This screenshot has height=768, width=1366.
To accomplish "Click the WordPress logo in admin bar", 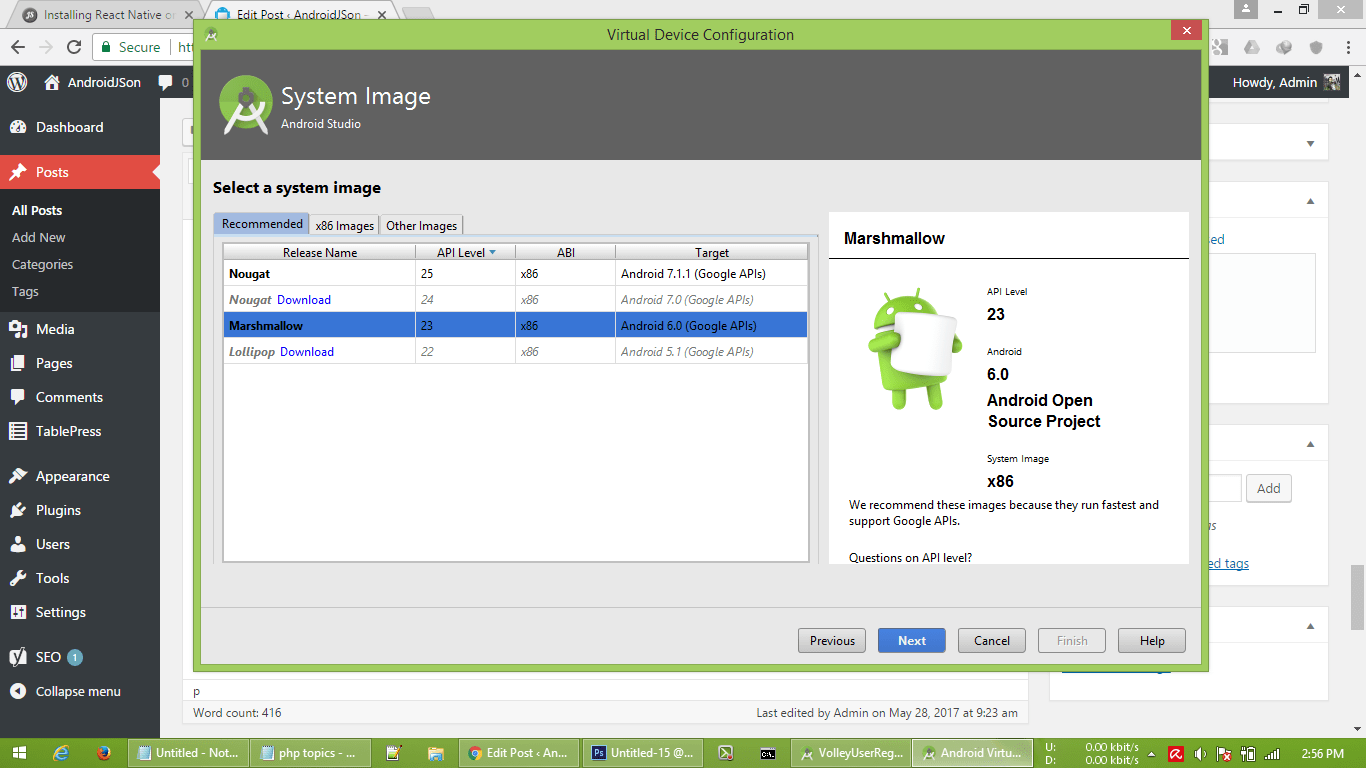I will pyautogui.click(x=17, y=82).
